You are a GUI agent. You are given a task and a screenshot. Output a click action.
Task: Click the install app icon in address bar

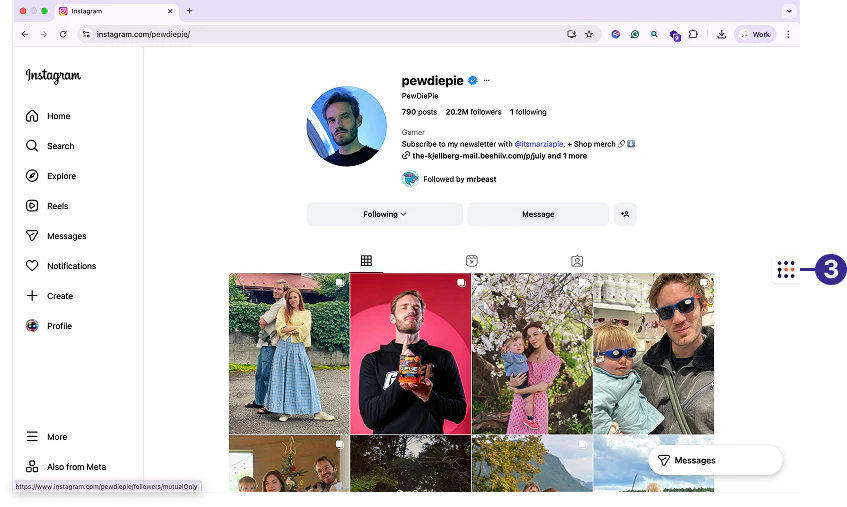(x=572, y=34)
